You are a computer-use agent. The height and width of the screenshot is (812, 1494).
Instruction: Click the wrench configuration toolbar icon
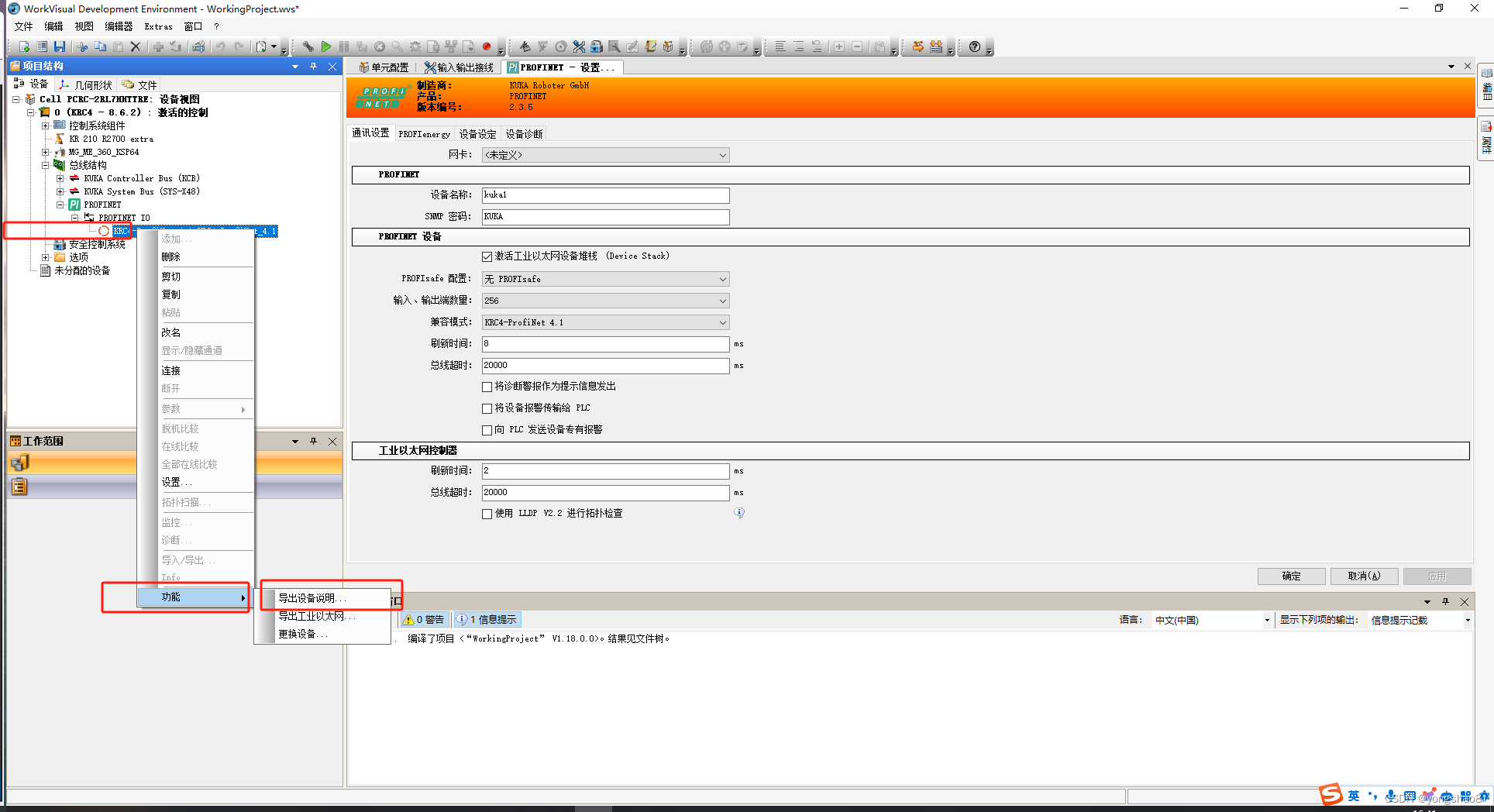tap(308, 46)
